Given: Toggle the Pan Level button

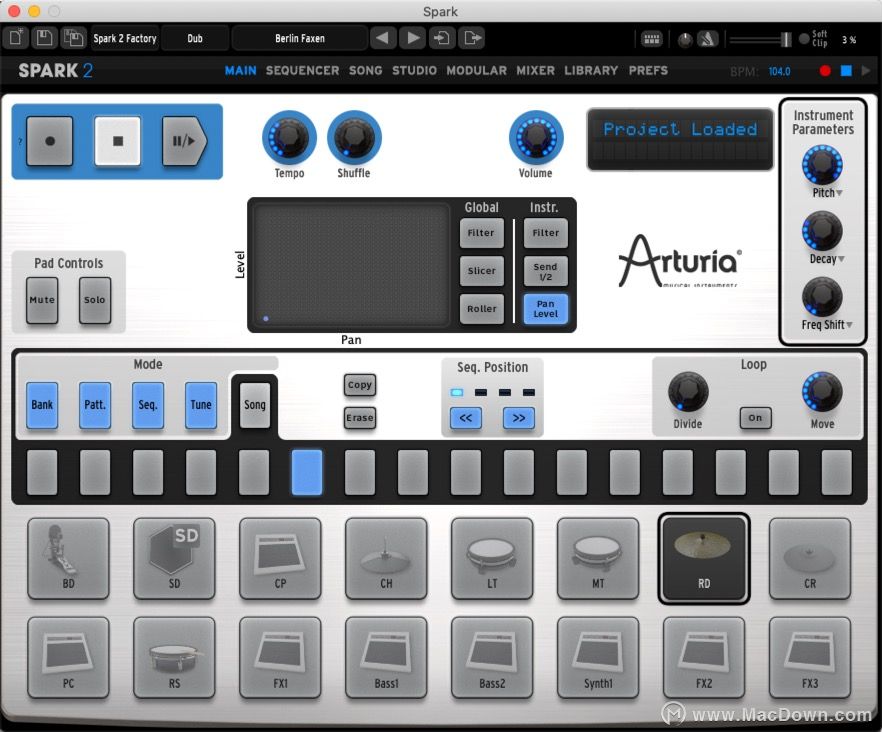Looking at the screenshot, I should point(546,309).
